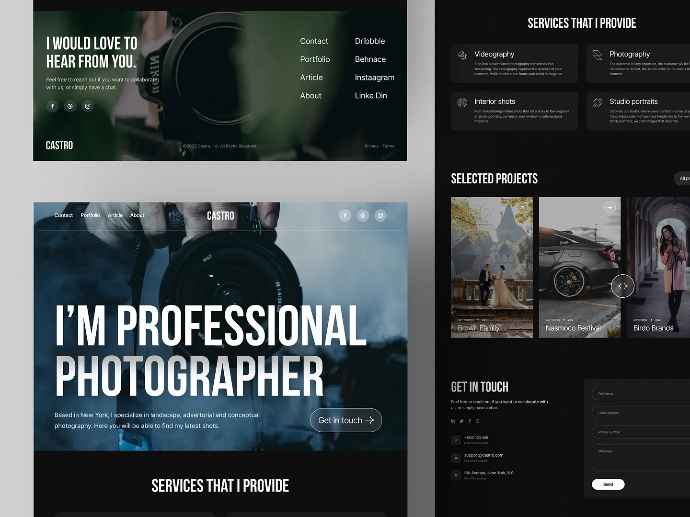Click the Studio portraits service icon
The image size is (690, 517).
(x=597, y=103)
